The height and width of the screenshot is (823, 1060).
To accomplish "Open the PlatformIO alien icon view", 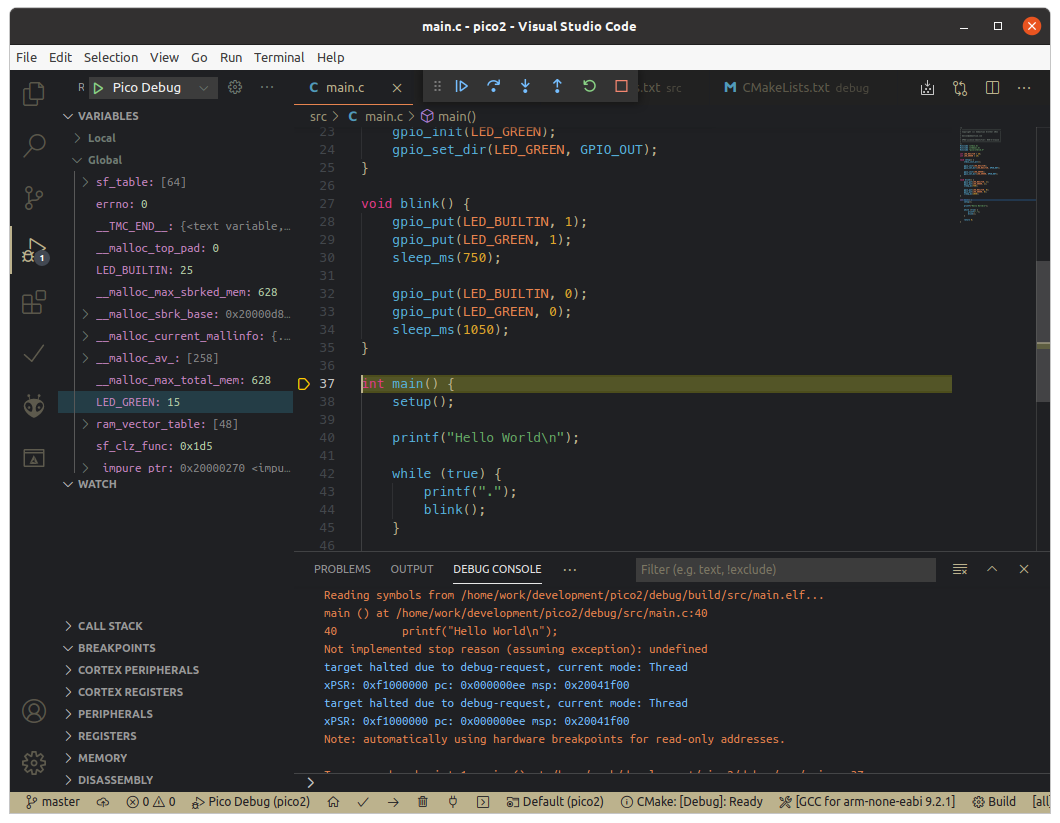I will pos(34,405).
